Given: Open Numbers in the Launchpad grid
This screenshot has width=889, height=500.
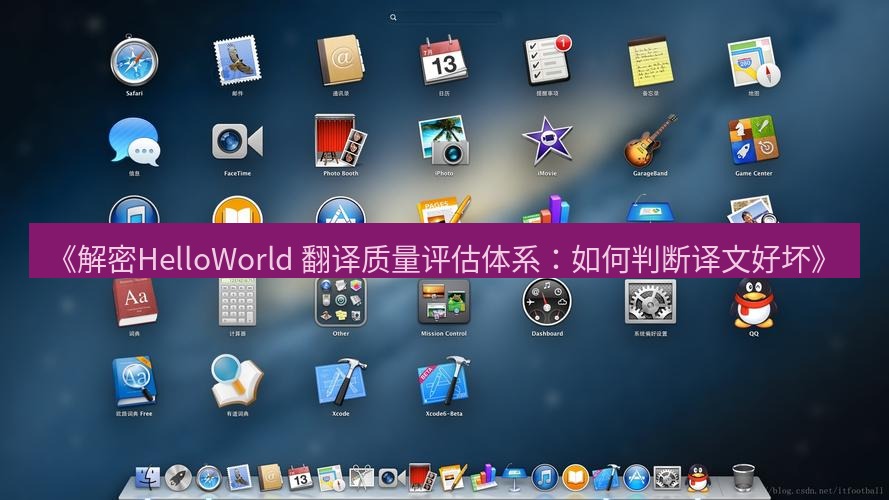Looking at the screenshot, I should point(547,209).
